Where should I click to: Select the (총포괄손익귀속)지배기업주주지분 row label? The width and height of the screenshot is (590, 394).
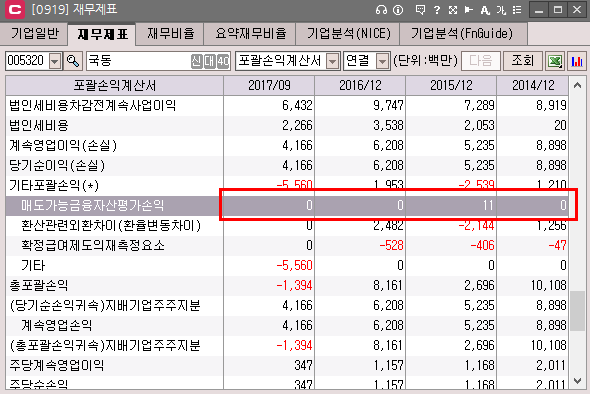pyautogui.click(x=105, y=345)
